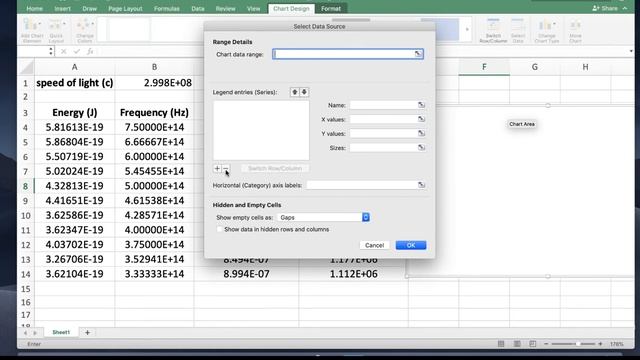The height and width of the screenshot is (360, 640).
Task: Select the 'speed of light (c)' cell
Action: 74,83
